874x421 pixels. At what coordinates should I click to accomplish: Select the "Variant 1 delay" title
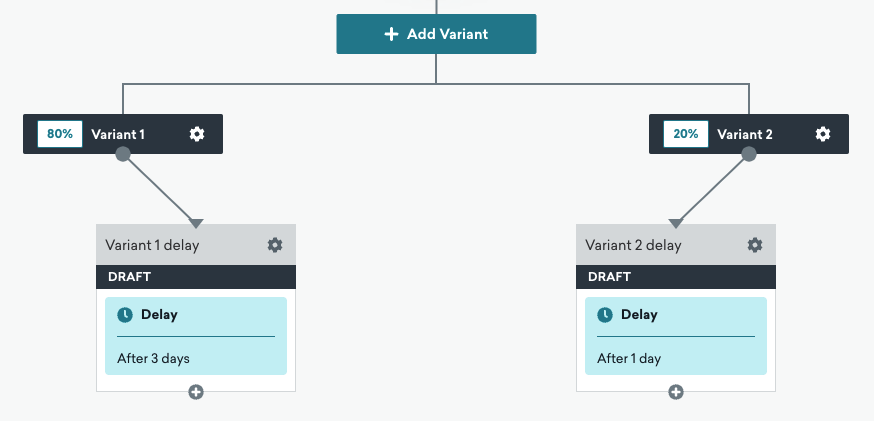tap(152, 245)
